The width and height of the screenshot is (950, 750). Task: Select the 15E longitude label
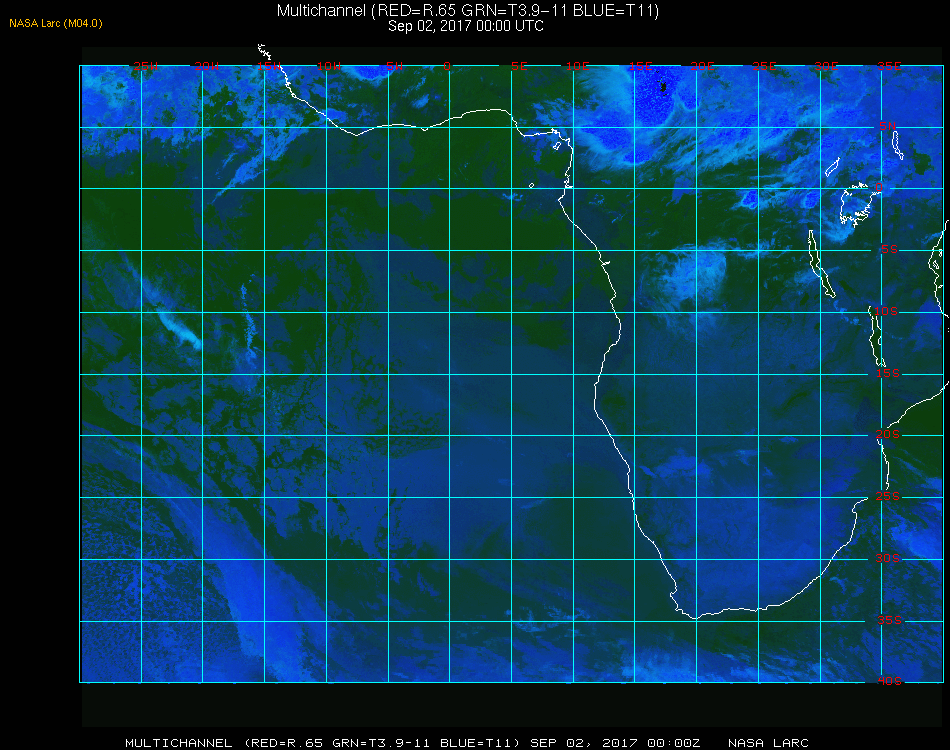[640, 66]
